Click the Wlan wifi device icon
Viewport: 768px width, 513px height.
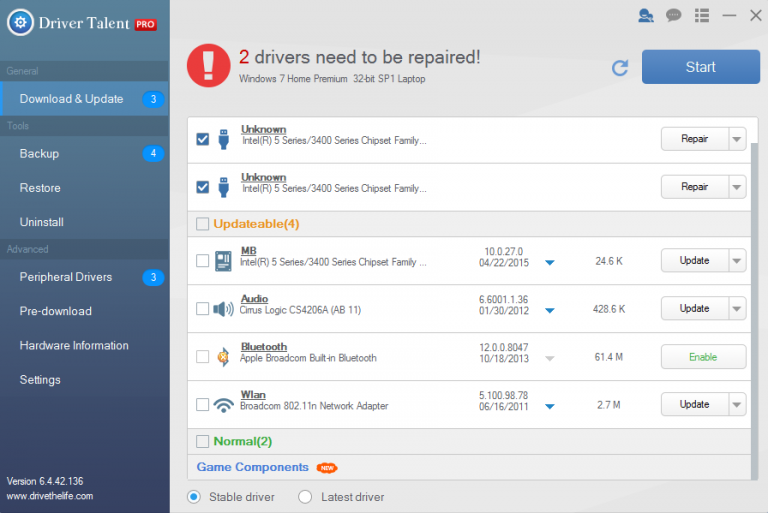[223, 405]
